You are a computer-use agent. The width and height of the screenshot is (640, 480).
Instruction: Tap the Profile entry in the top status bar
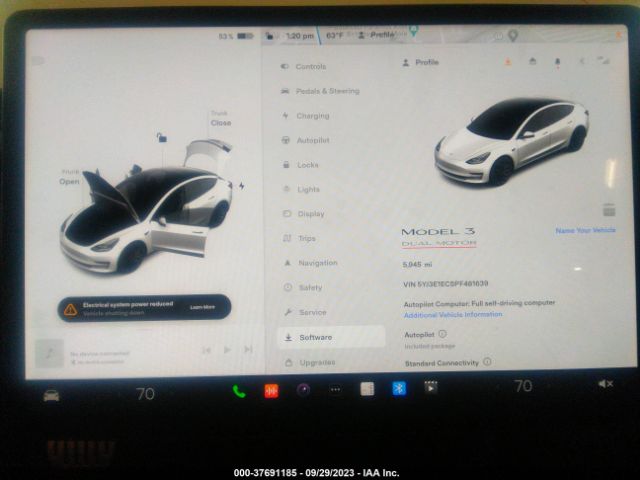[x=376, y=35]
